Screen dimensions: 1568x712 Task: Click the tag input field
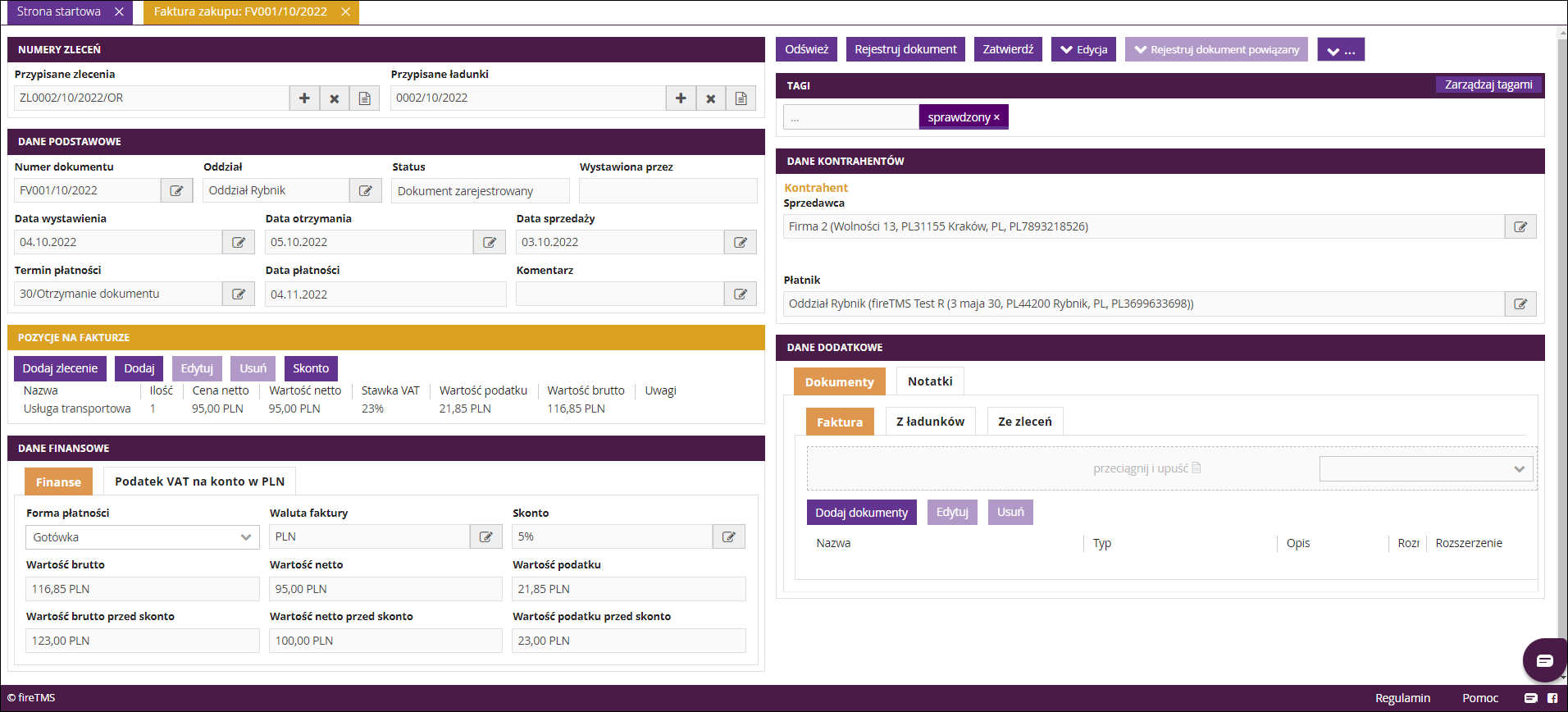(x=850, y=117)
